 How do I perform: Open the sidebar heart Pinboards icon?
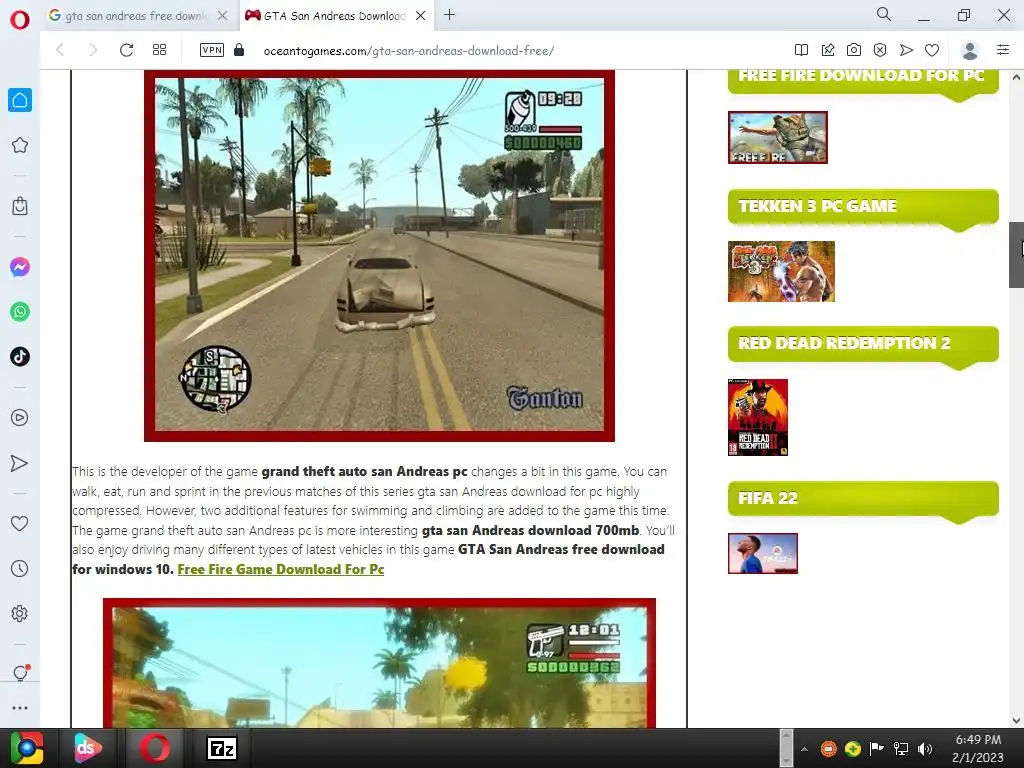(x=20, y=523)
